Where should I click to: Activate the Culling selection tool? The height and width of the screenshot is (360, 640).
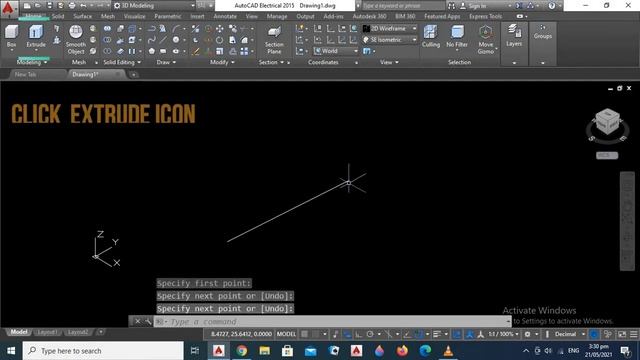click(x=431, y=36)
